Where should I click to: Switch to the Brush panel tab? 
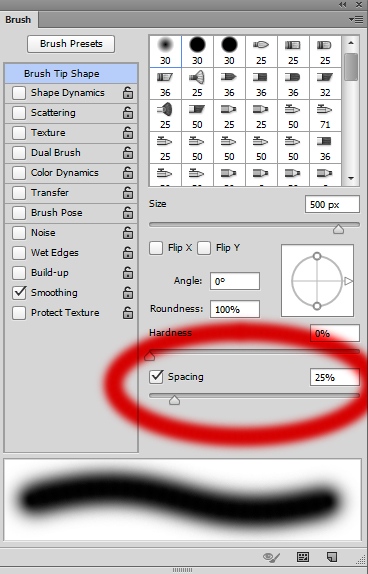(18, 20)
